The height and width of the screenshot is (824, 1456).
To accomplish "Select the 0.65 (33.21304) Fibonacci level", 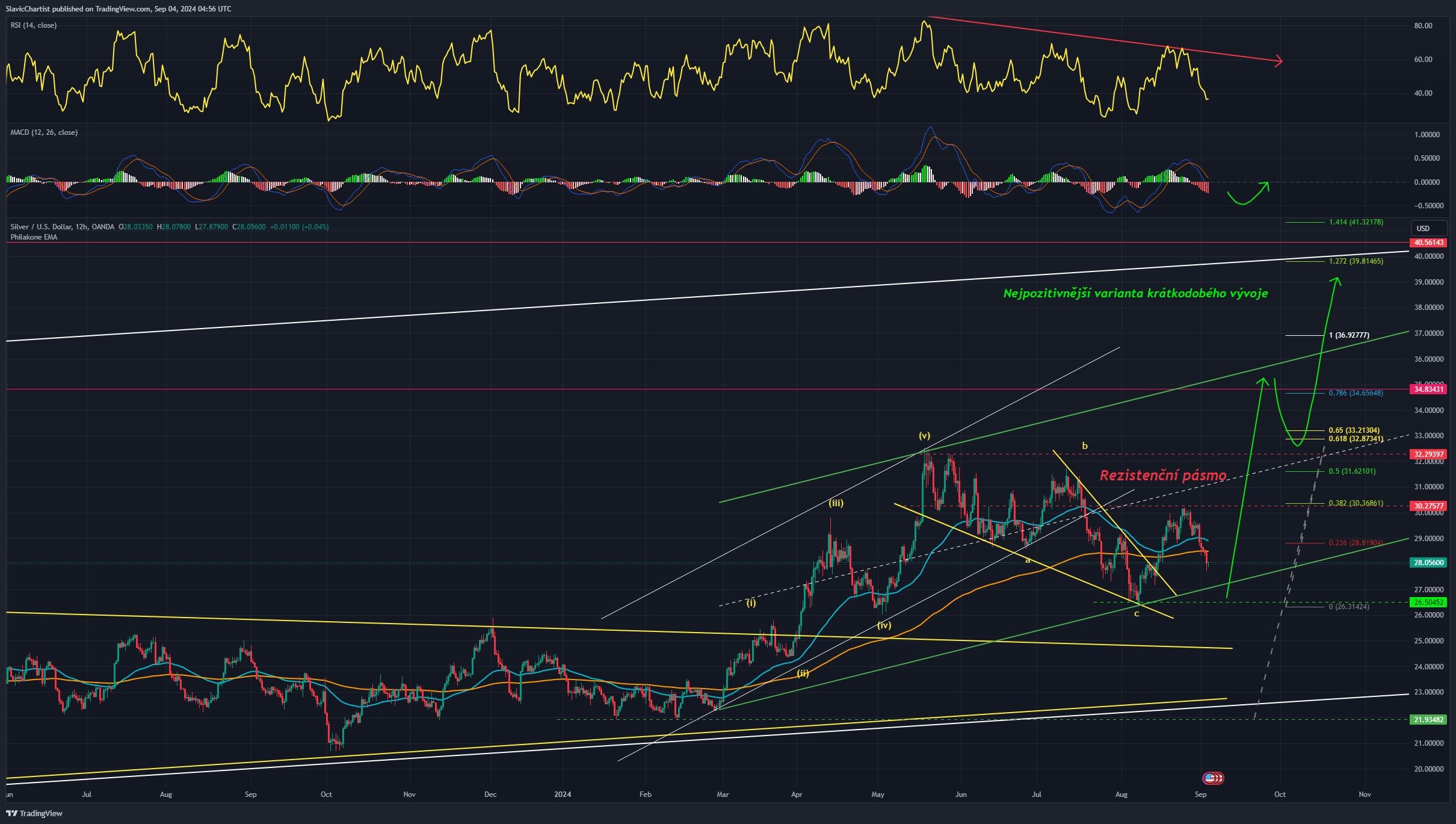I will pos(1354,430).
